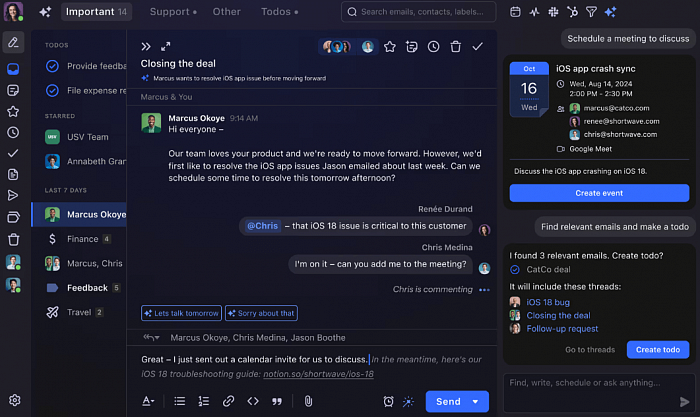Insert a code block in reply
The image size is (700, 417).
(253, 401)
